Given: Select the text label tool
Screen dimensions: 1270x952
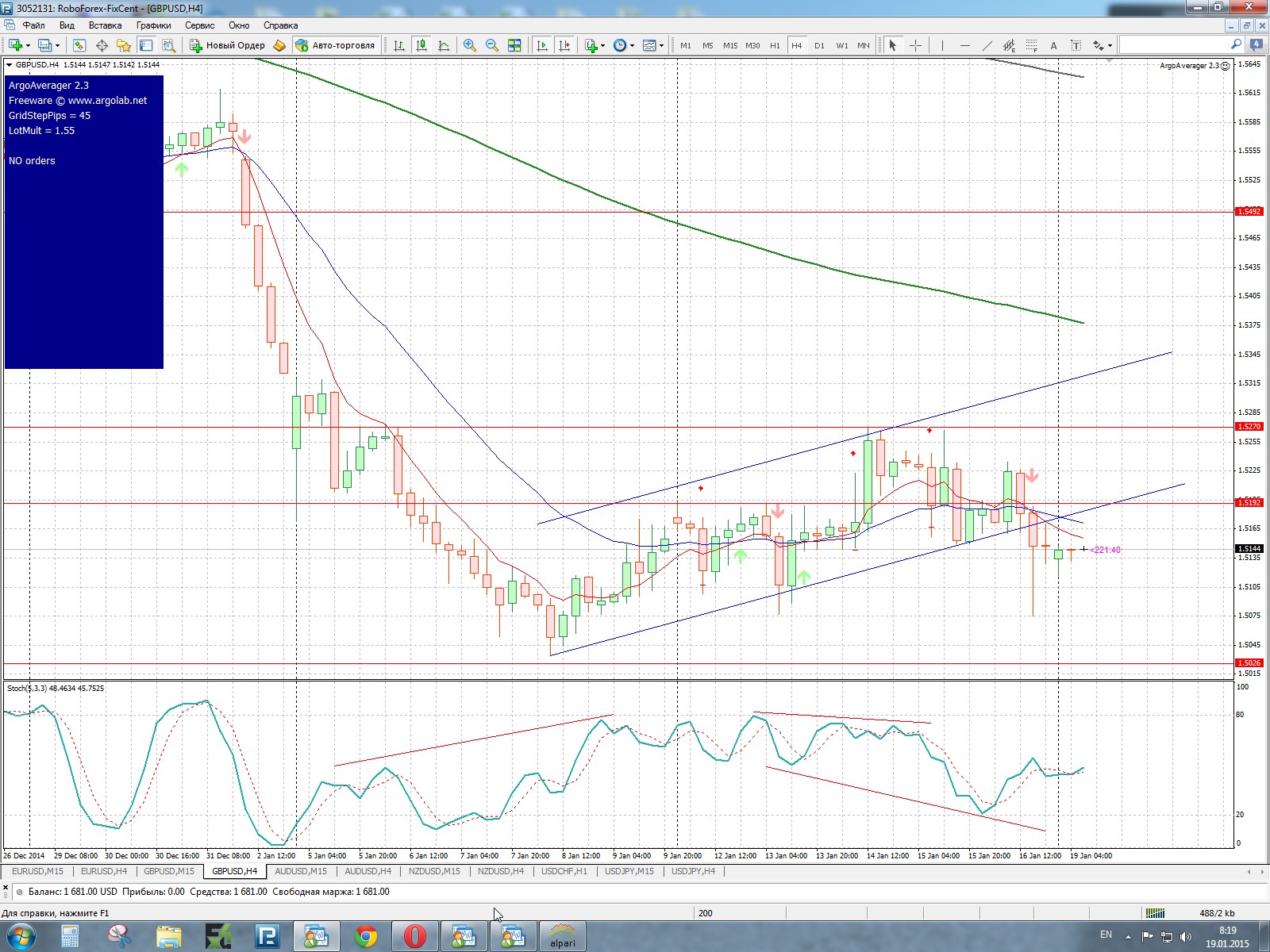Looking at the screenshot, I should pyautogui.click(x=1076, y=45).
